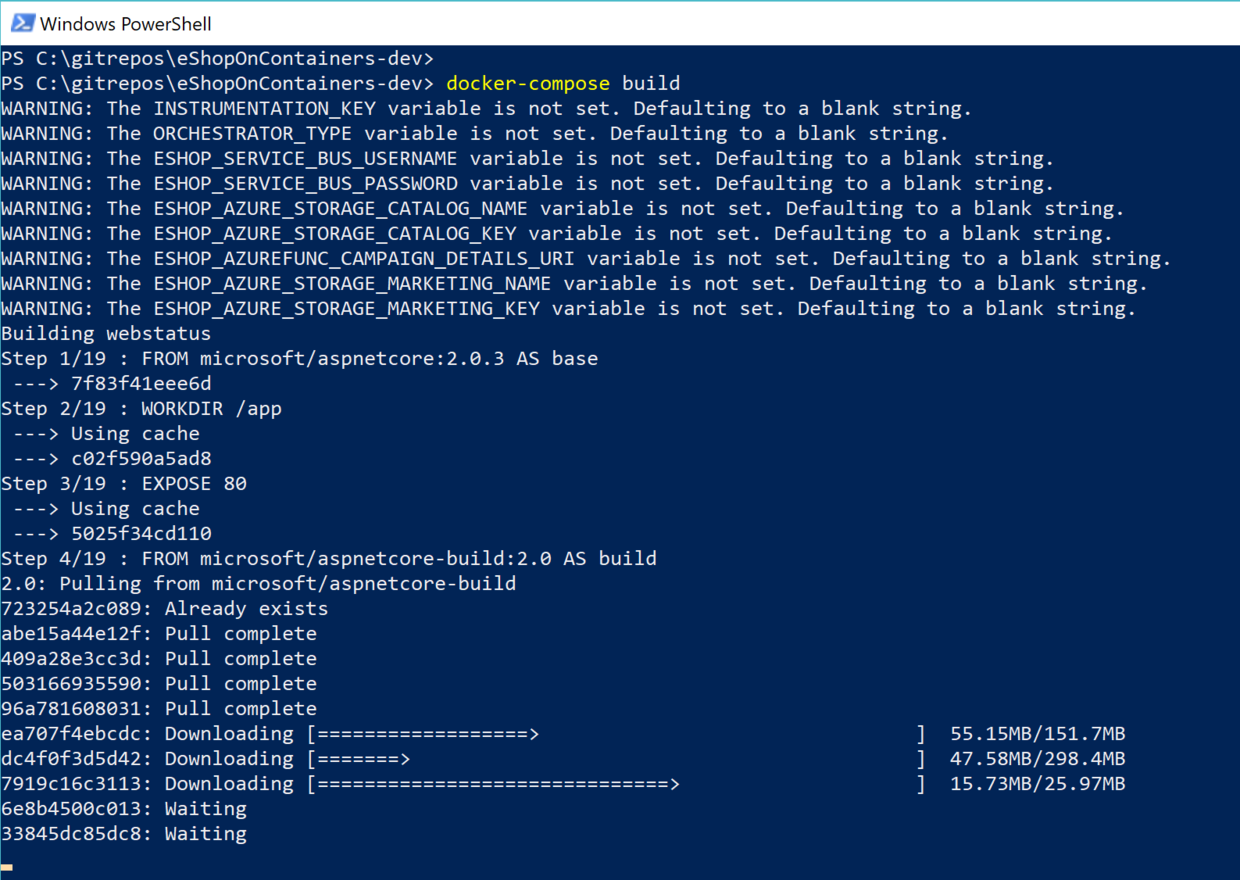Click the 15.73MB/25.97MB download size text
The height and width of the screenshot is (880, 1240).
[x=1037, y=783]
